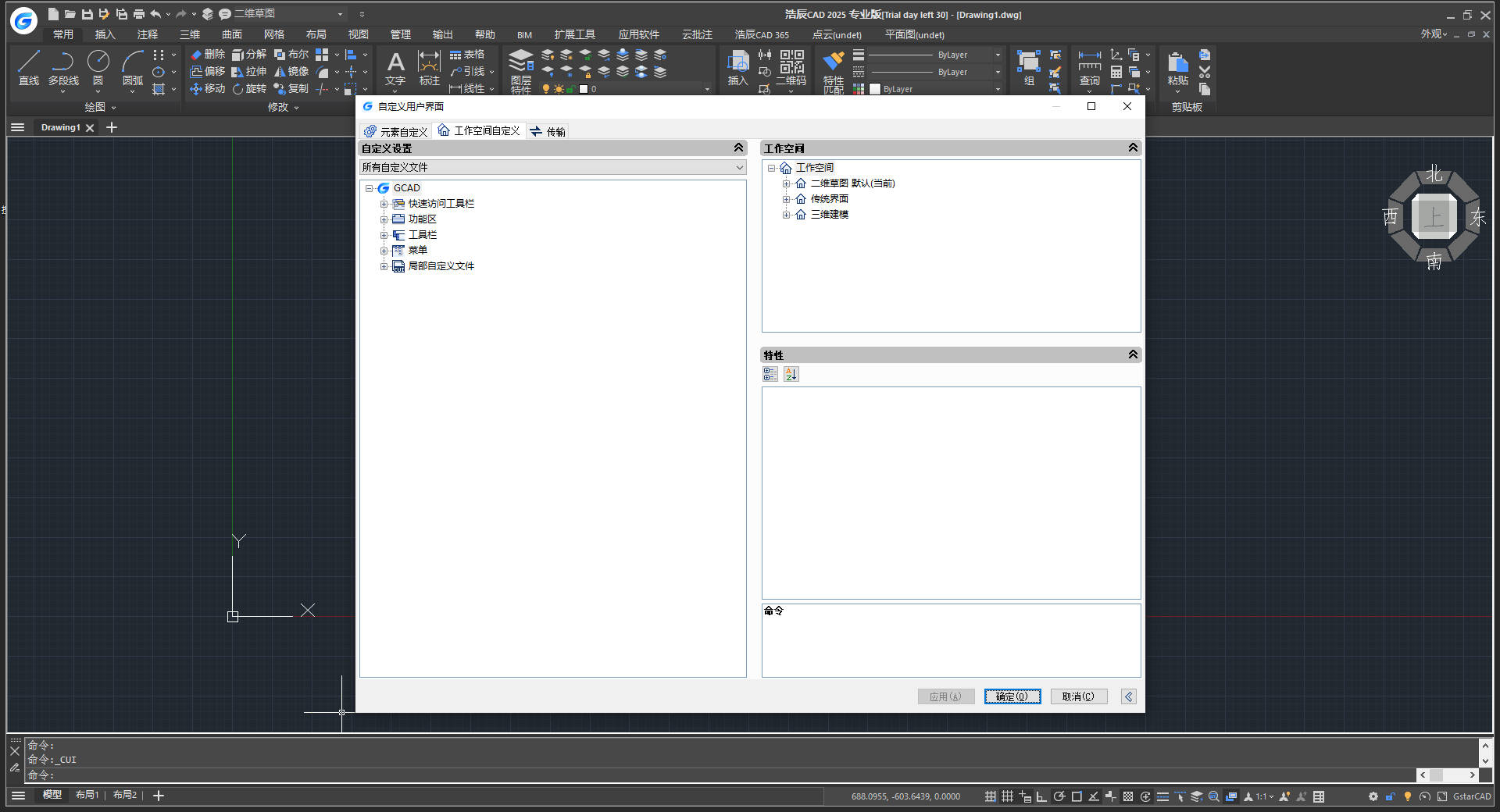Click the Move (移动) tool
Viewport: 1500px width, 812px height.
point(207,89)
